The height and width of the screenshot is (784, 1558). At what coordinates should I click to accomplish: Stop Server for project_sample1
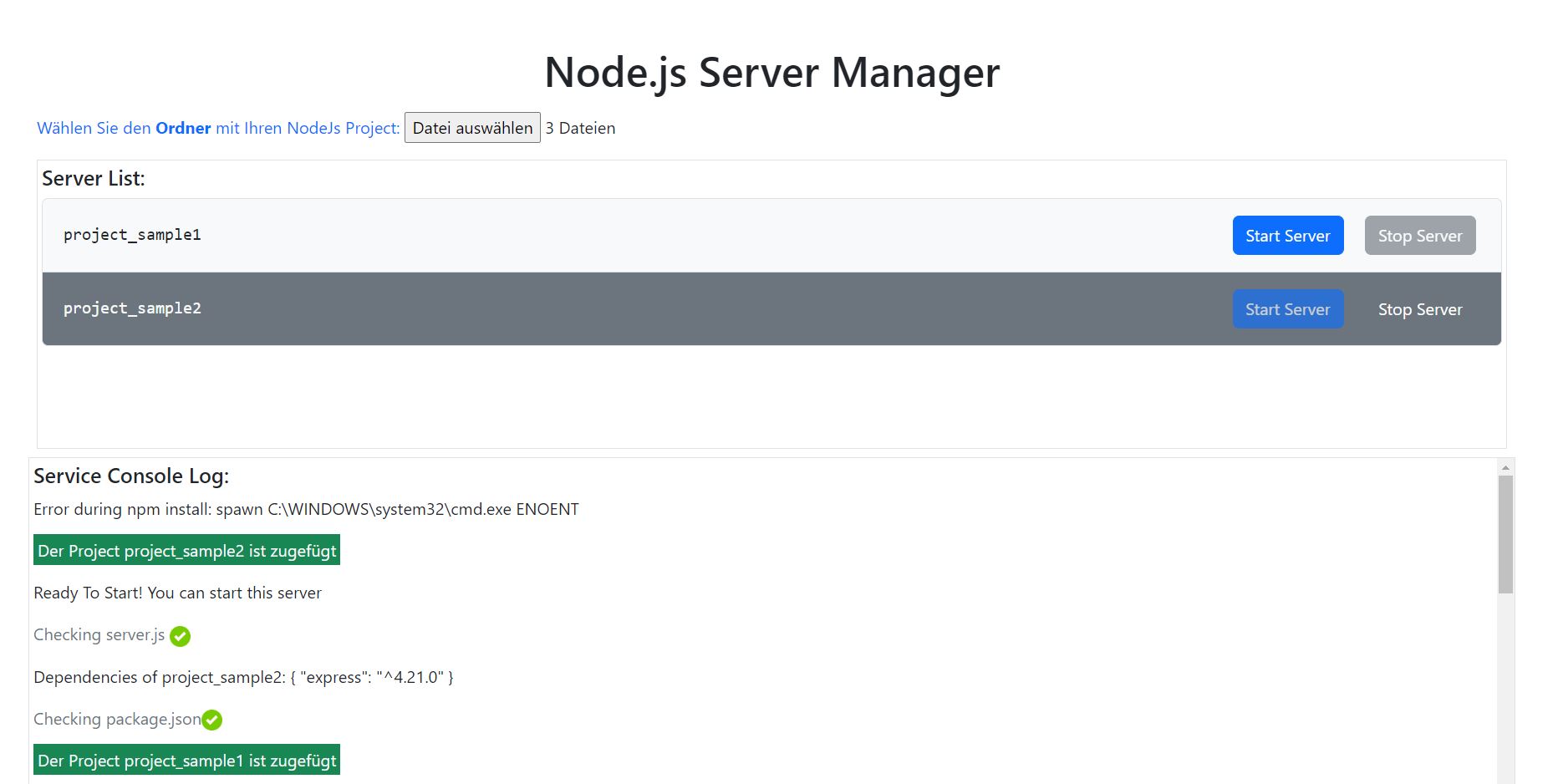pyautogui.click(x=1419, y=236)
